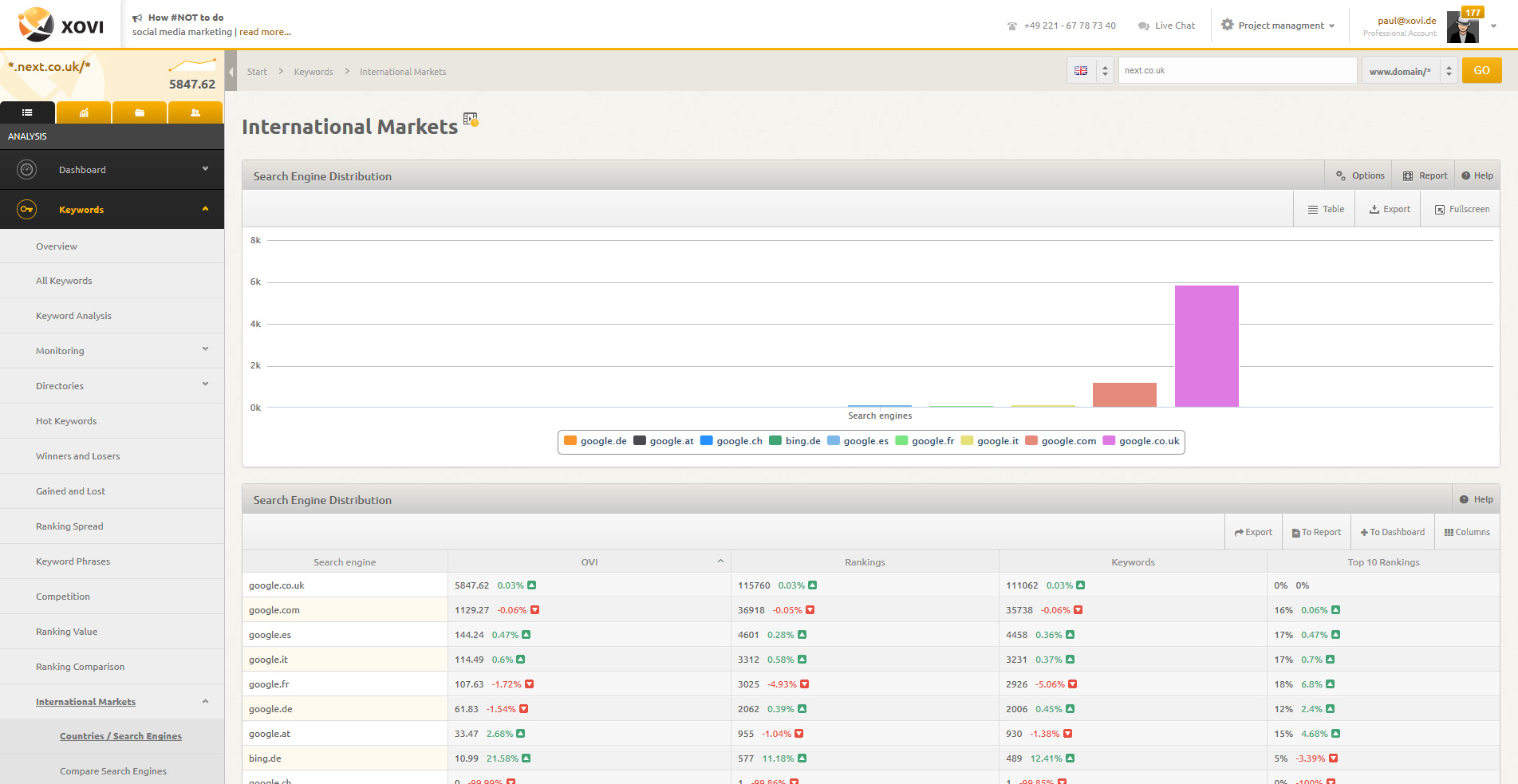Open the chart sidebar tab

pos(84,112)
